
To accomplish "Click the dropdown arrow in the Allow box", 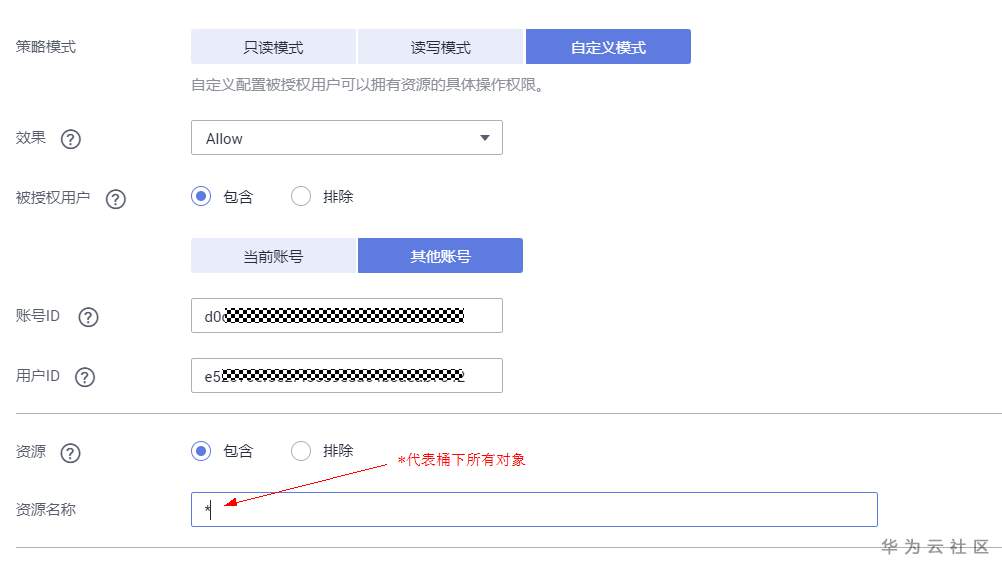I will point(485,138).
